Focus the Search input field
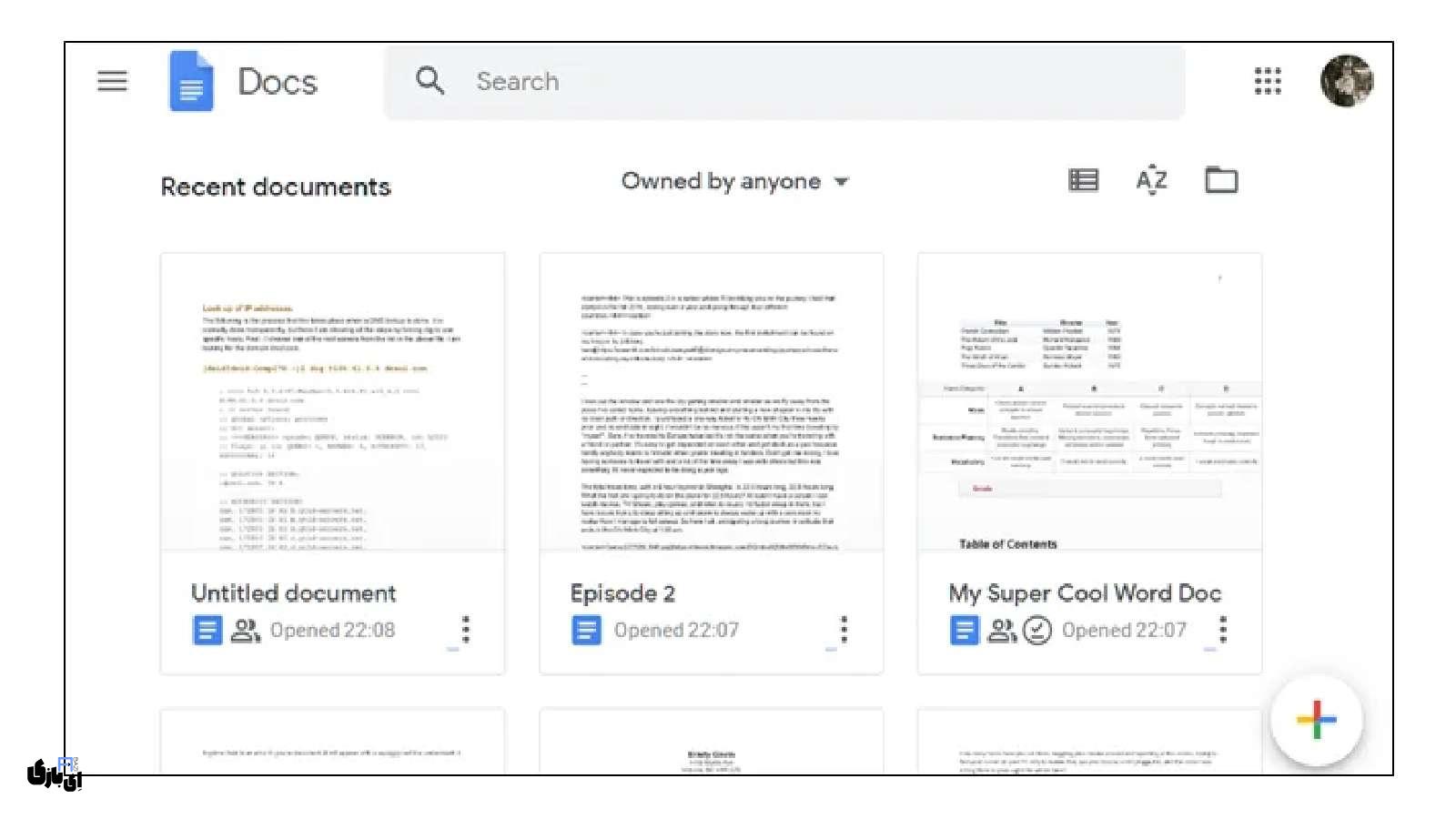 (x=784, y=82)
